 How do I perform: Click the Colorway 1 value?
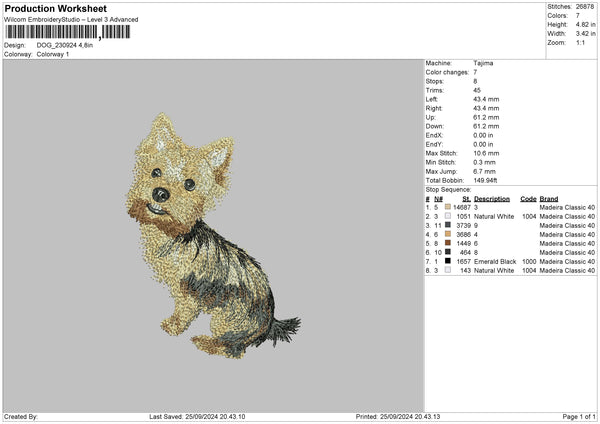point(54,53)
